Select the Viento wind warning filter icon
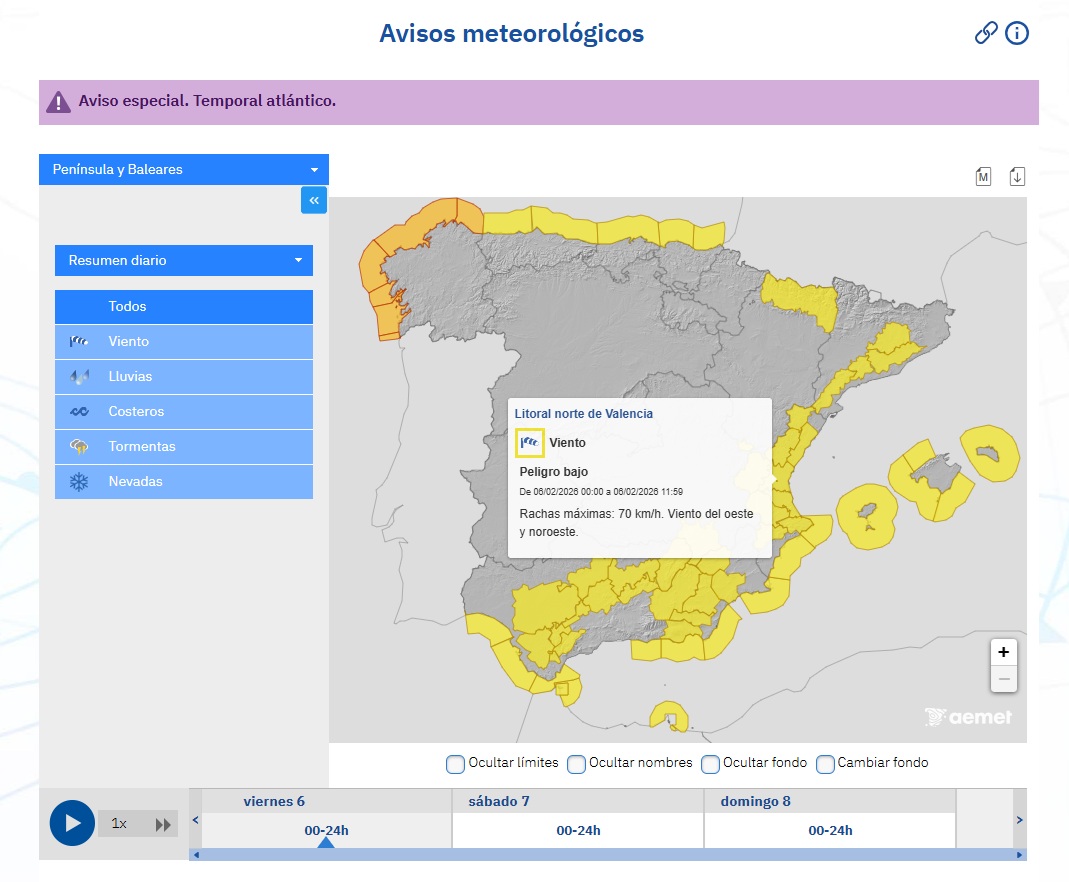The image size is (1069, 882). (x=79, y=341)
